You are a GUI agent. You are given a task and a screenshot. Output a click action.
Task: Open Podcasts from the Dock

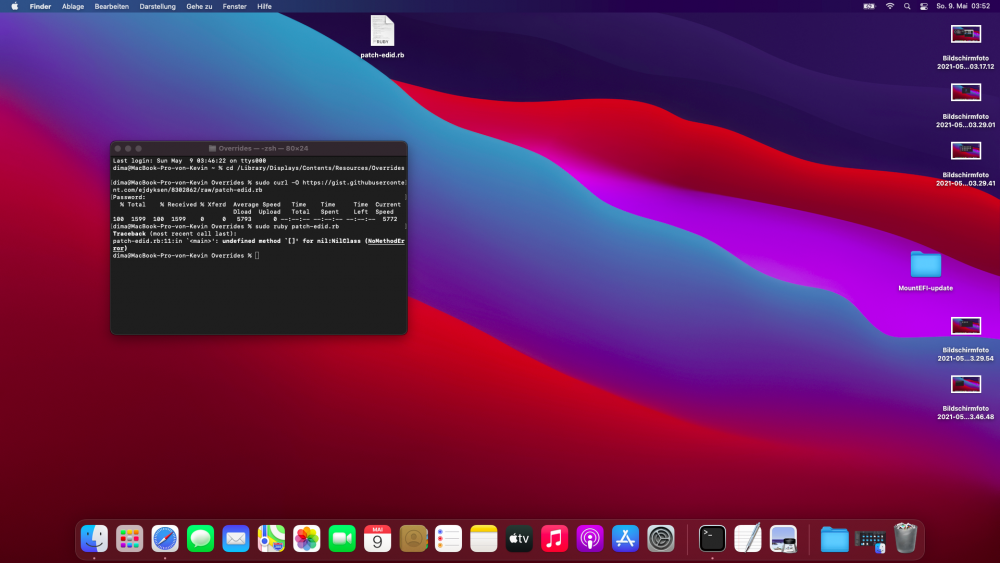[590, 539]
